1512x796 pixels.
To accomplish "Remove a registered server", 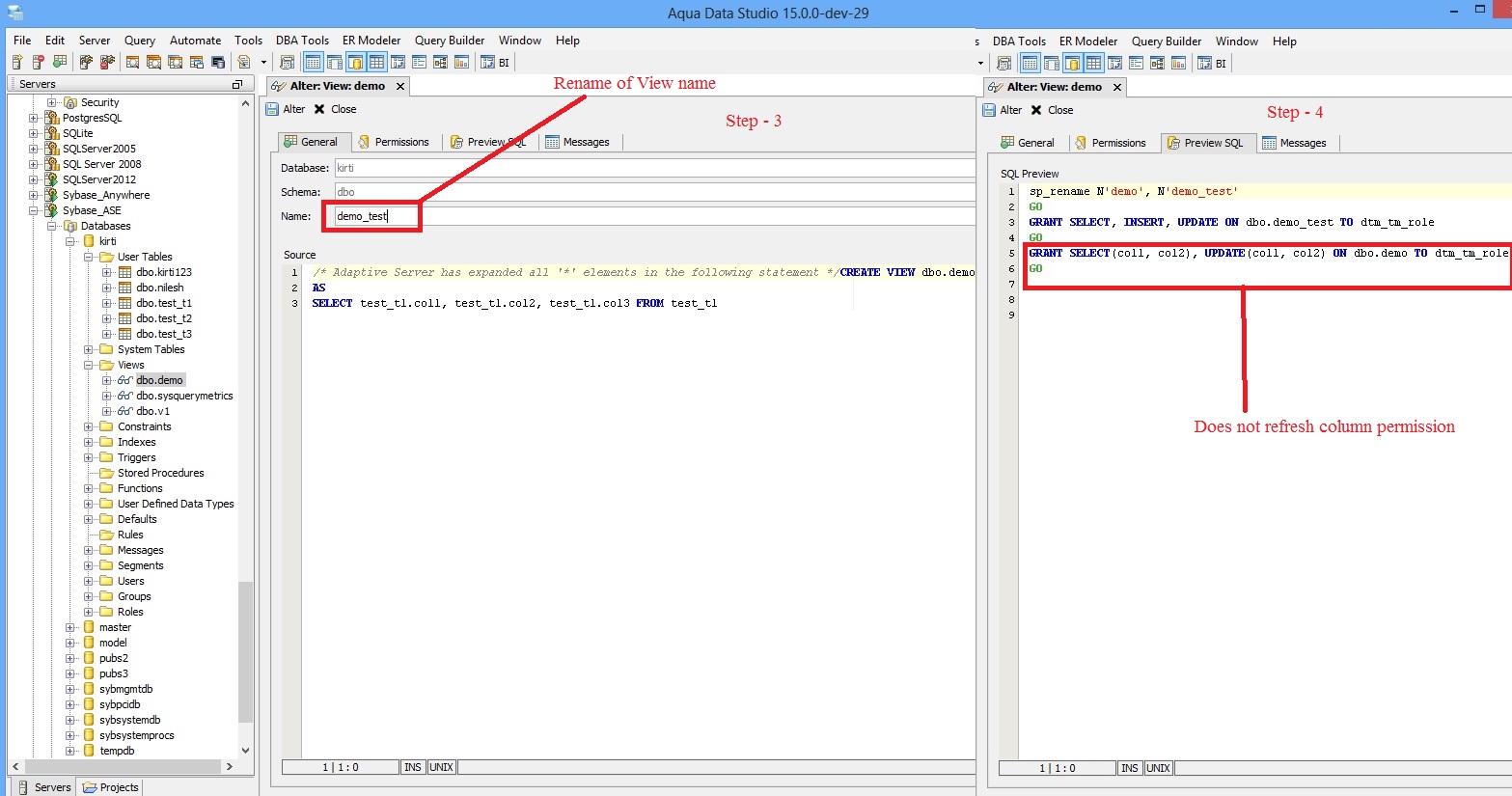I will pyautogui.click(x=36, y=62).
